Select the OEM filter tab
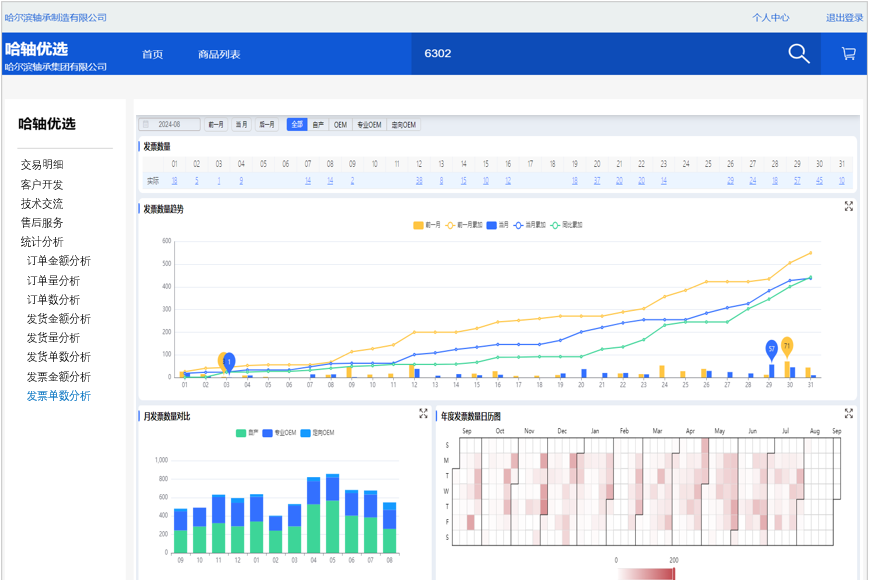Screen dimensions: 870x580 (x=340, y=124)
